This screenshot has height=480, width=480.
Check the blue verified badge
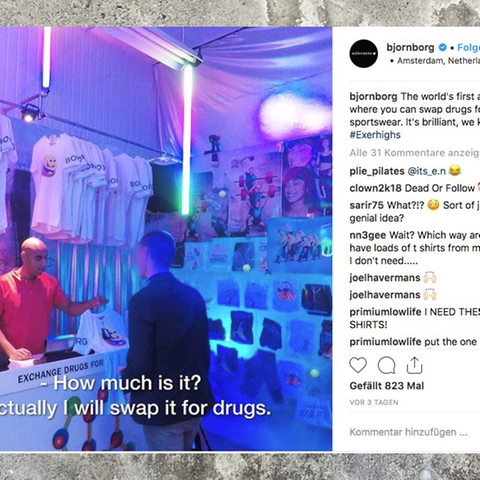(442, 48)
